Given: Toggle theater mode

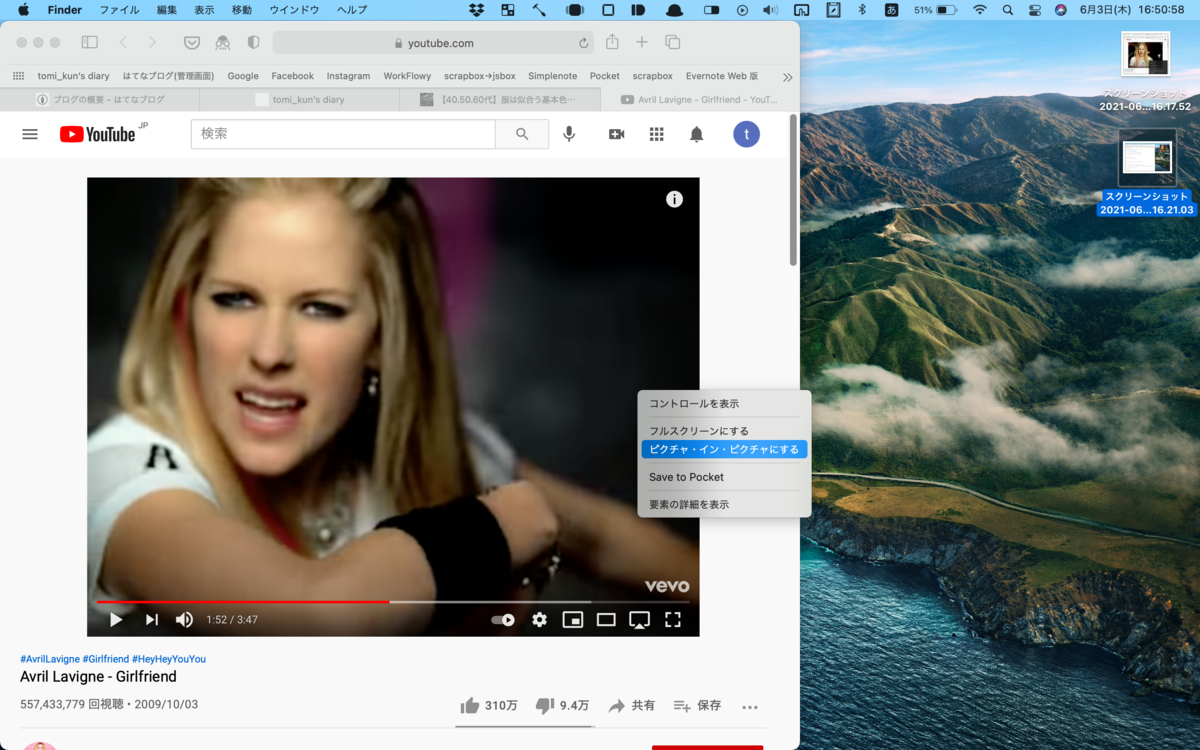Looking at the screenshot, I should (x=606, y=620).
